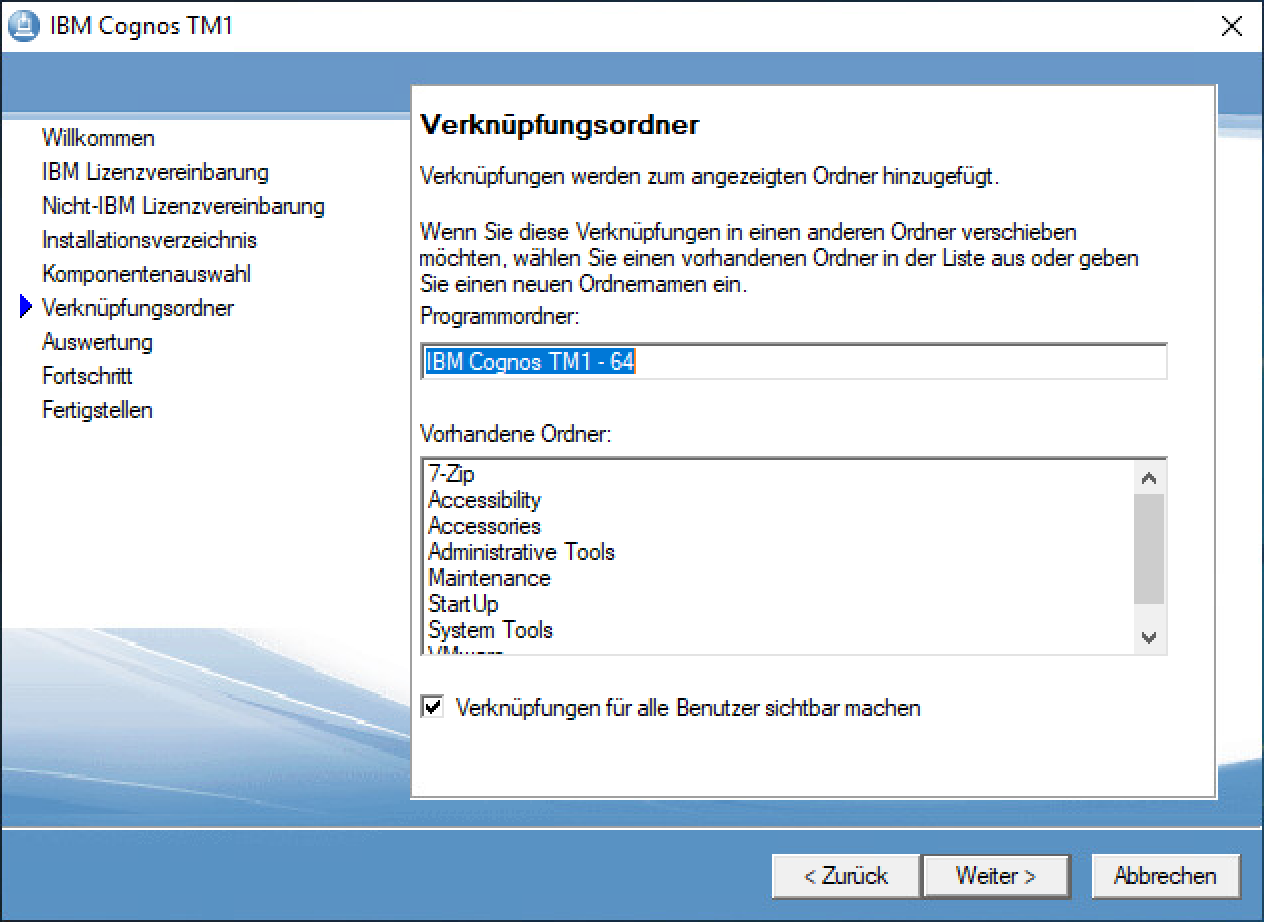Image resolution: width=1264 pixels, height=922 pixels.
Task: Choose System Tools folder entry
Action: [490, 630]
